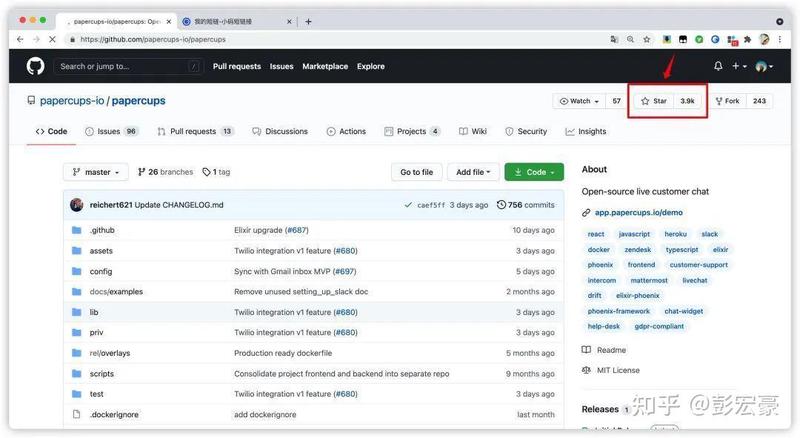
Task: Open Marketplace in top navigation
Action: tap(325, 66)
